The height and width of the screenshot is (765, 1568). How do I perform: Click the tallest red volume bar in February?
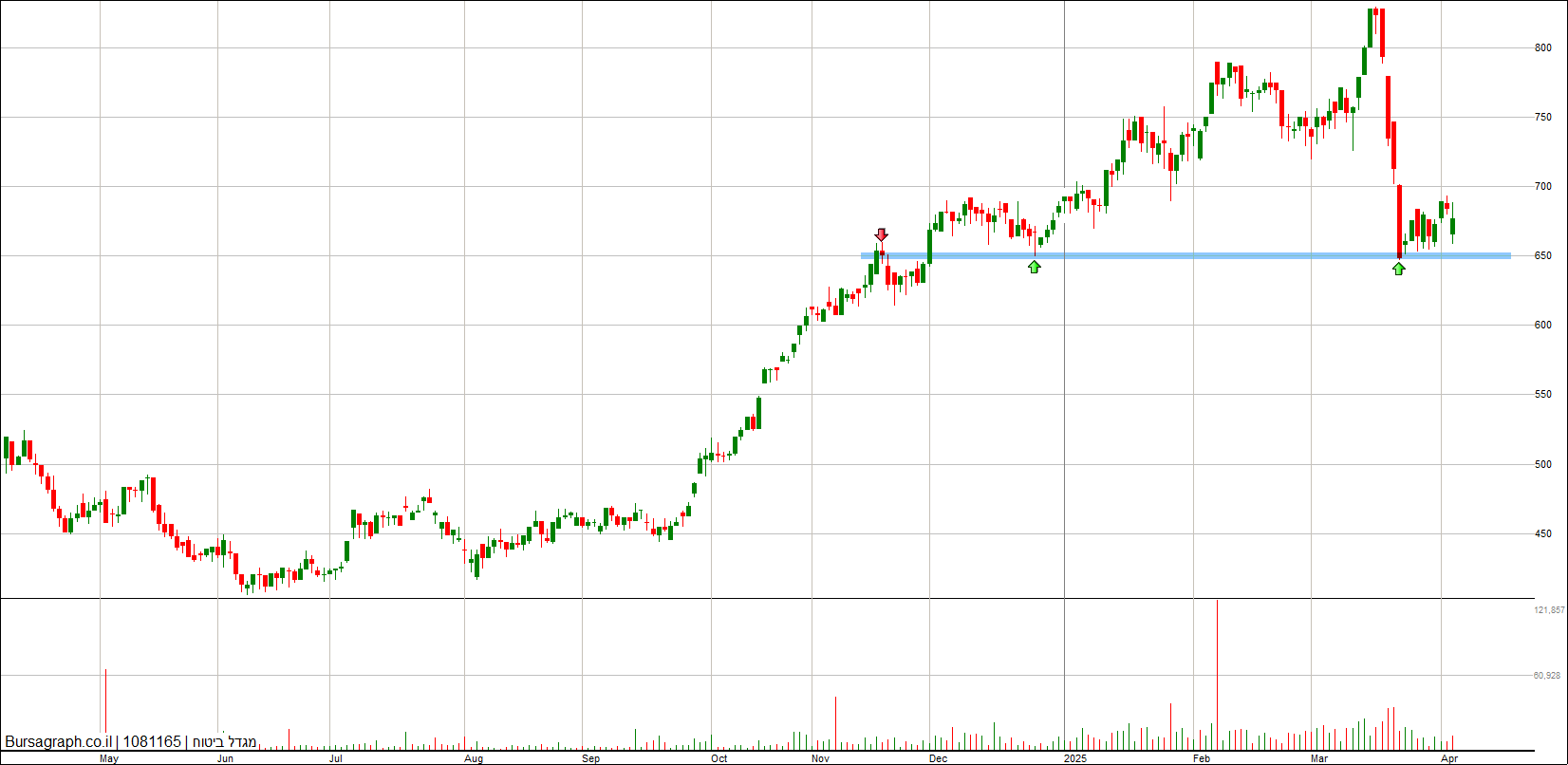(1217, 674)
